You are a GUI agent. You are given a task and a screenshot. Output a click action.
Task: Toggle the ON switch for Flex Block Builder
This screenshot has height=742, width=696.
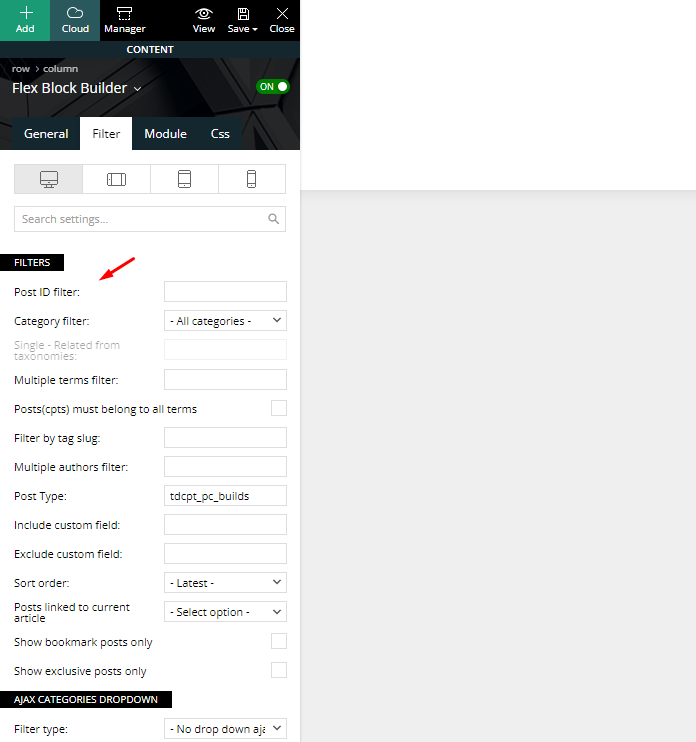click(x=273, y=87)
